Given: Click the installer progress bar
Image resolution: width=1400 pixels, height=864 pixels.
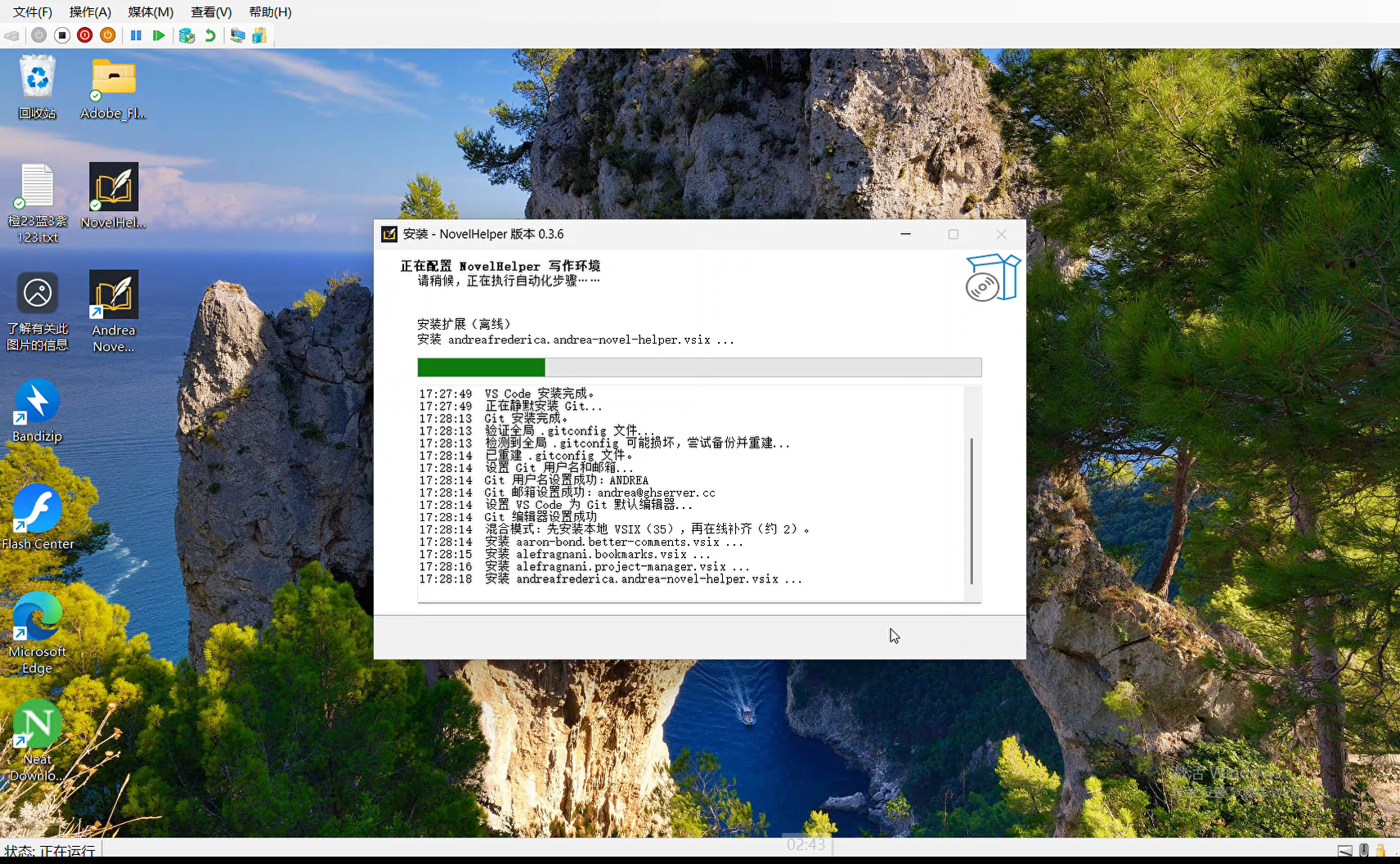Looking at the screenshot, I should click(698, 367).
